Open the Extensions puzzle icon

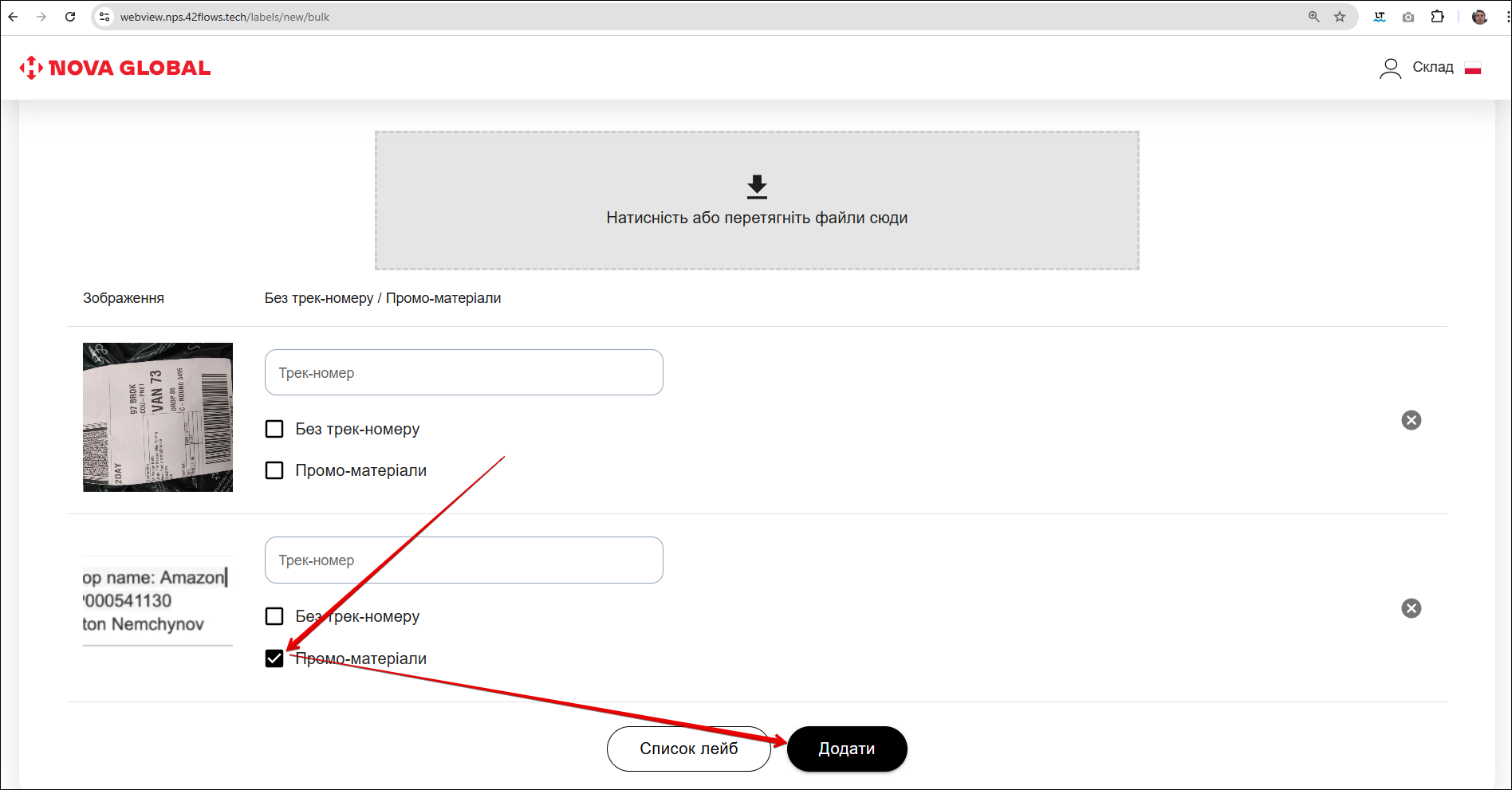click(1437, 17)
